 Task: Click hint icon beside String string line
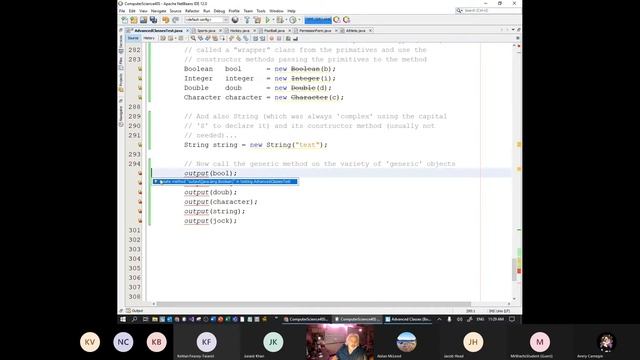(140, 145)
